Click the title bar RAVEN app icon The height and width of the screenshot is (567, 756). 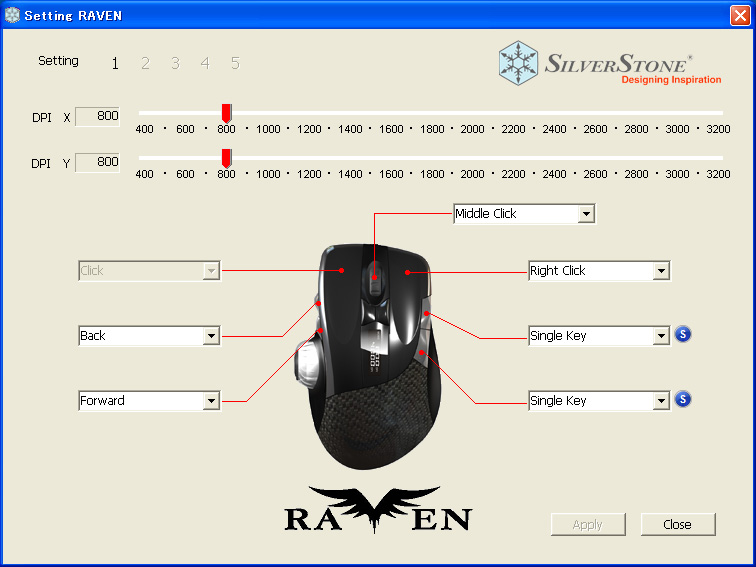coord(12,15)
